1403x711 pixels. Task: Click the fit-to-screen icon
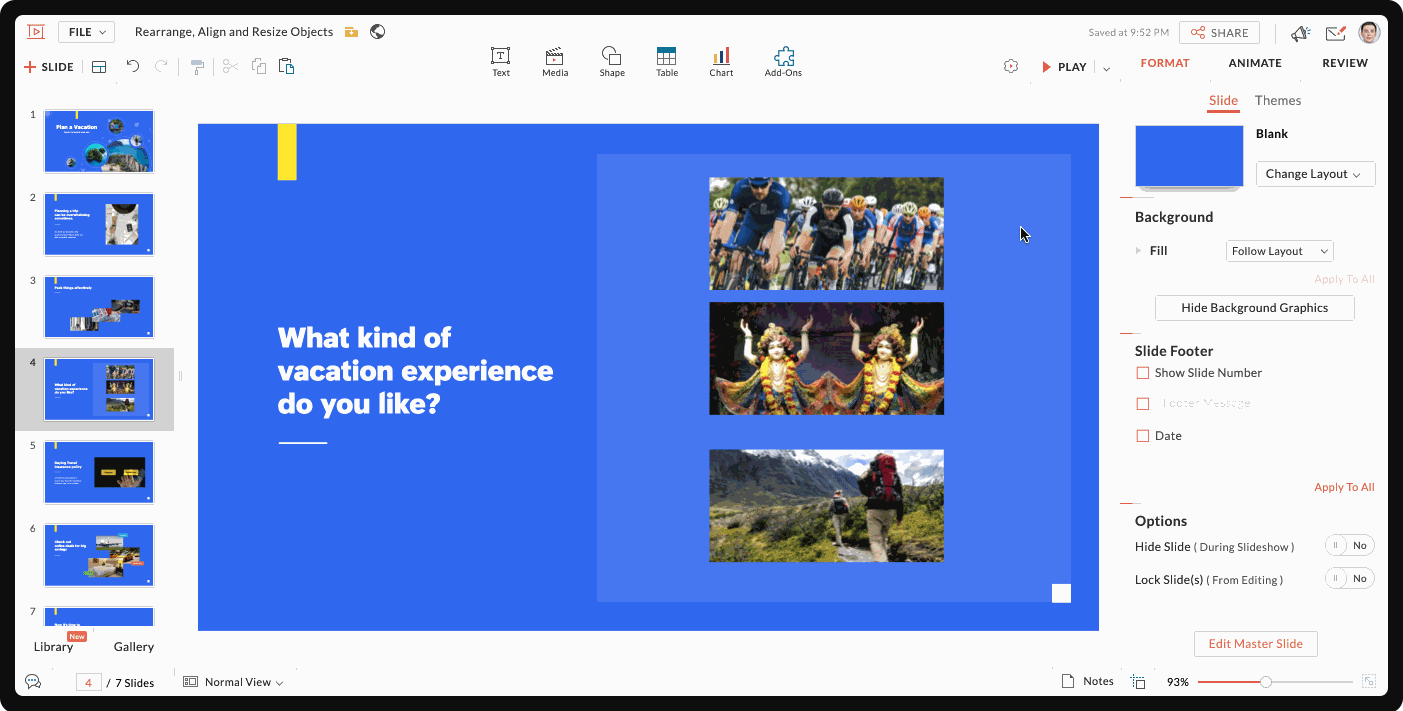[1369, 681]
